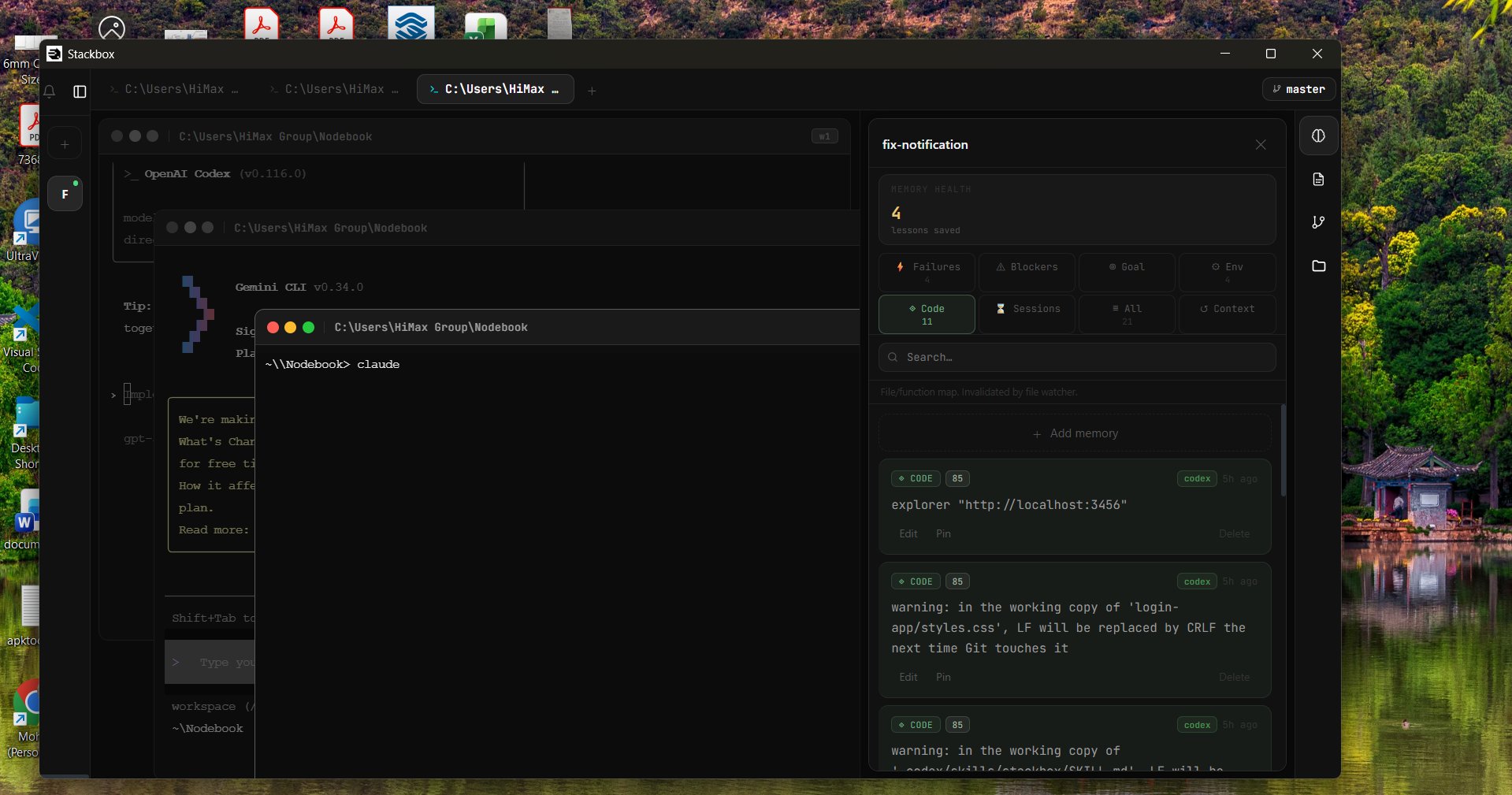This screenshot has height=795, width=1512.
Task: Open the green spreadsheet desktop icon
Action: click(485, 27)
